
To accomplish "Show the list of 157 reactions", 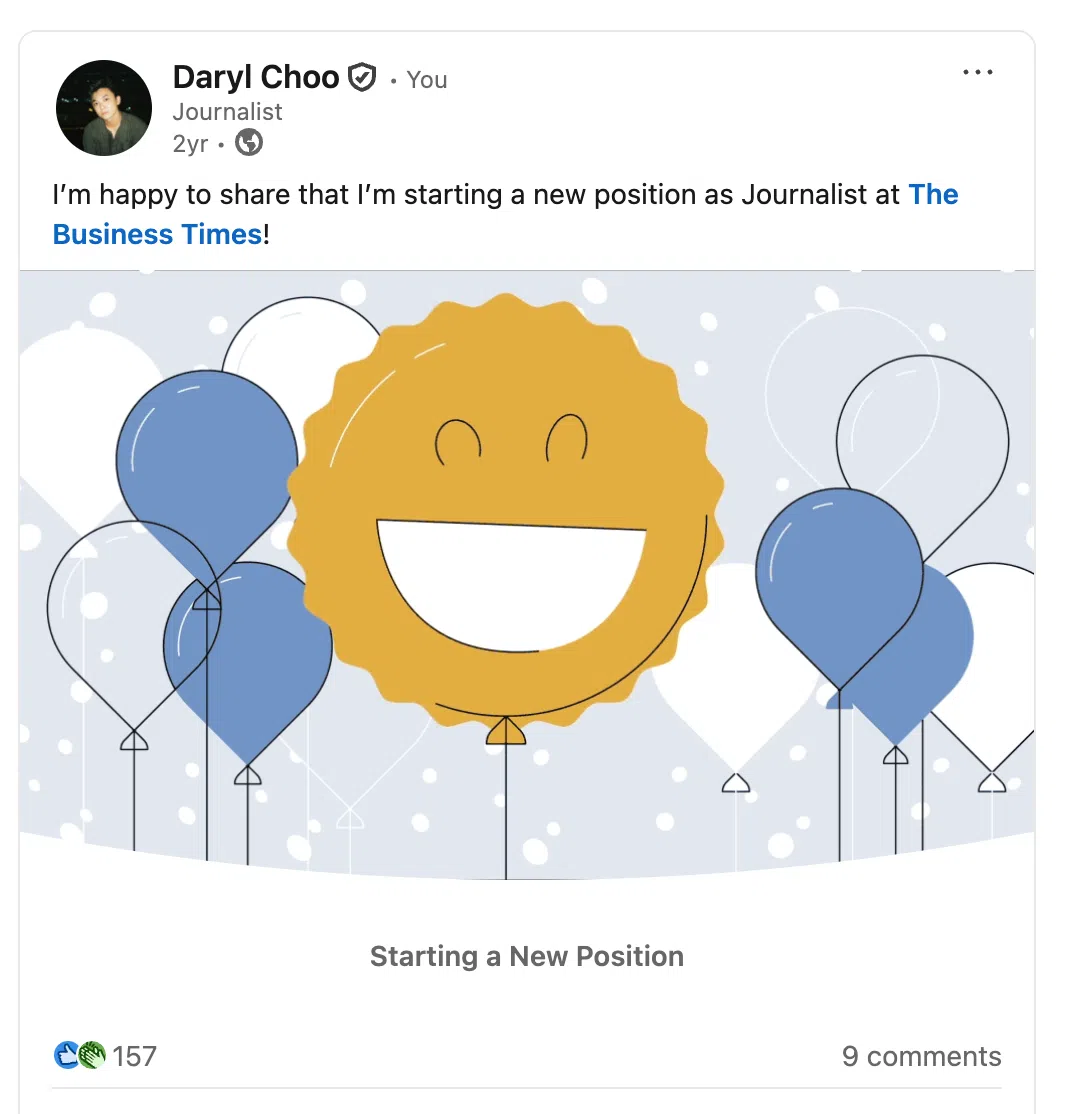I will click(x=134, y=1056).
